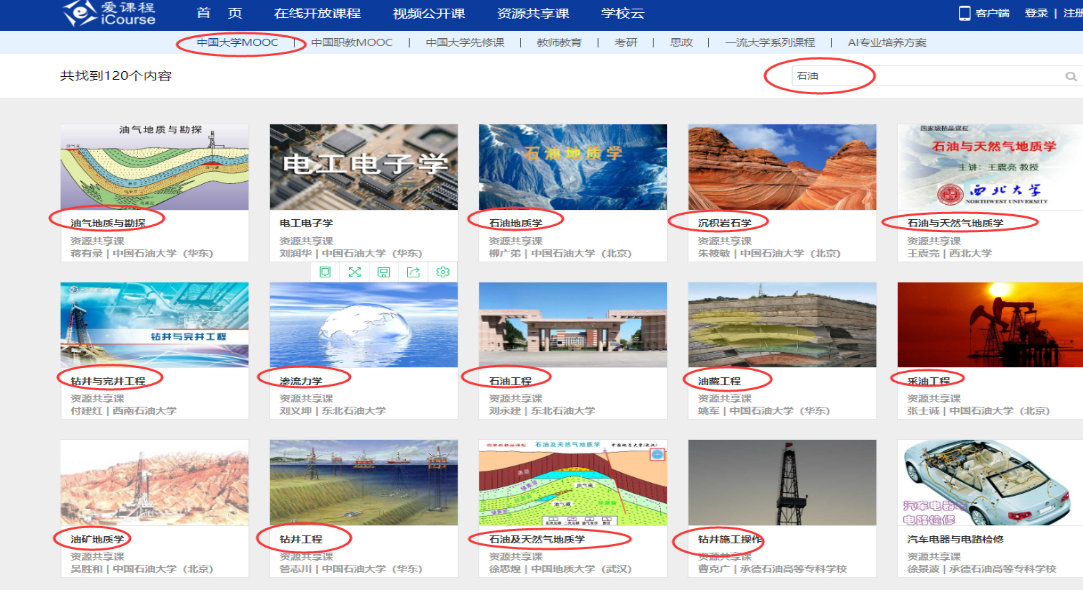Viewport: 1083px width, 590px height.
Task: Click the 钻井与完井工程 course title link
Action: click(108, 381)
